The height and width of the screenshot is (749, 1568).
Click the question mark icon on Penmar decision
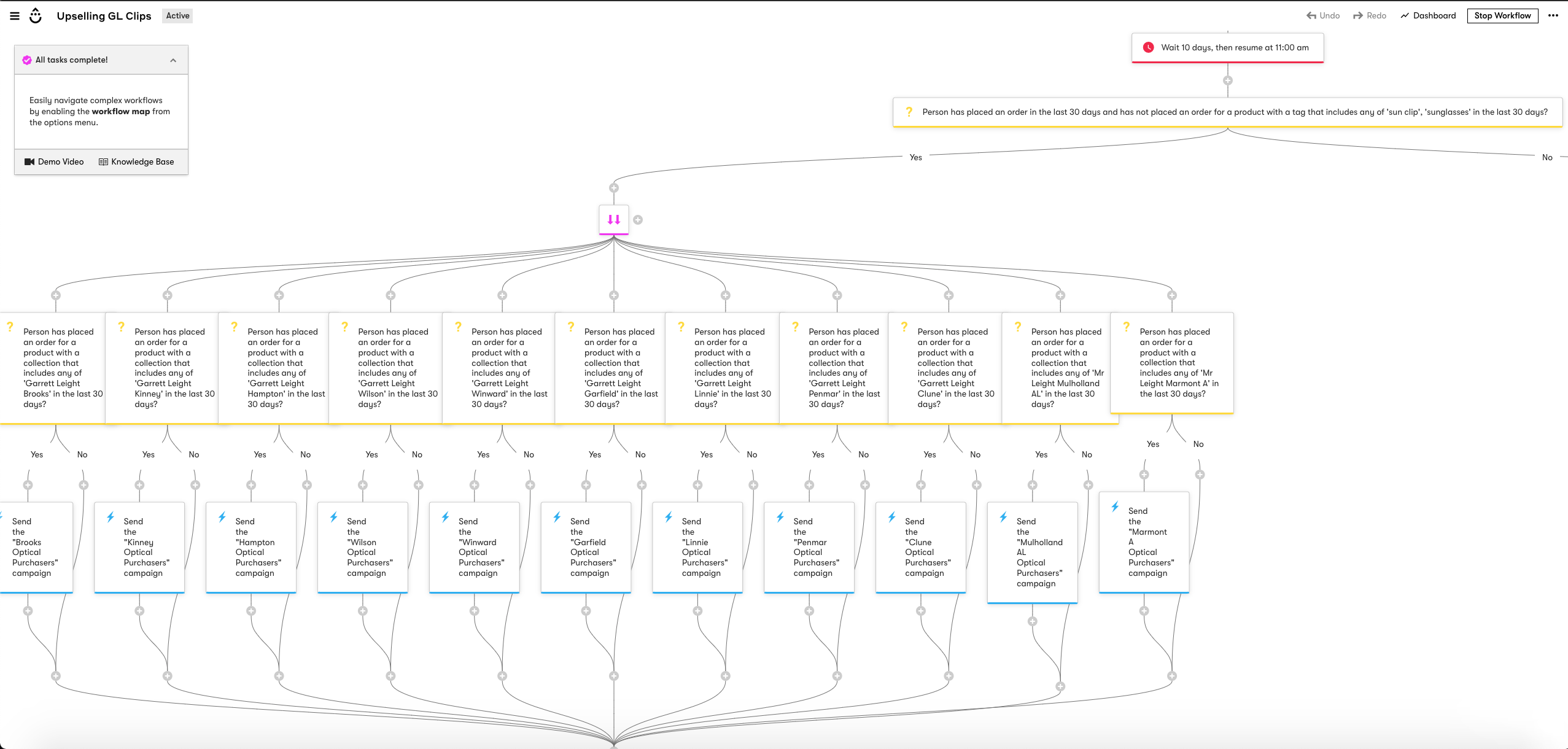(x=795, y=327)
